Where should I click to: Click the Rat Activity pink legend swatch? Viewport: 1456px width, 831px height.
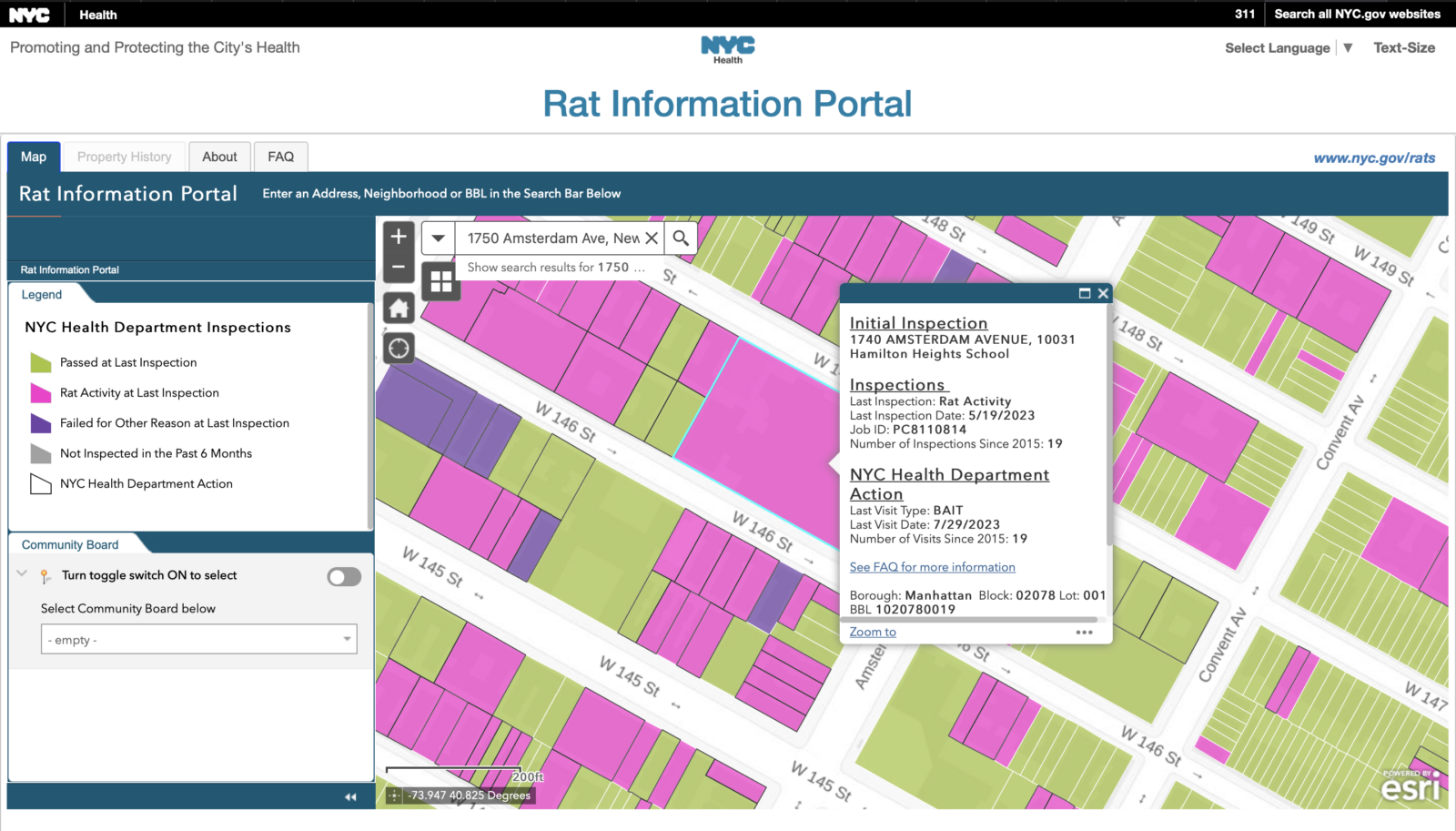click(x=41, y=393)
